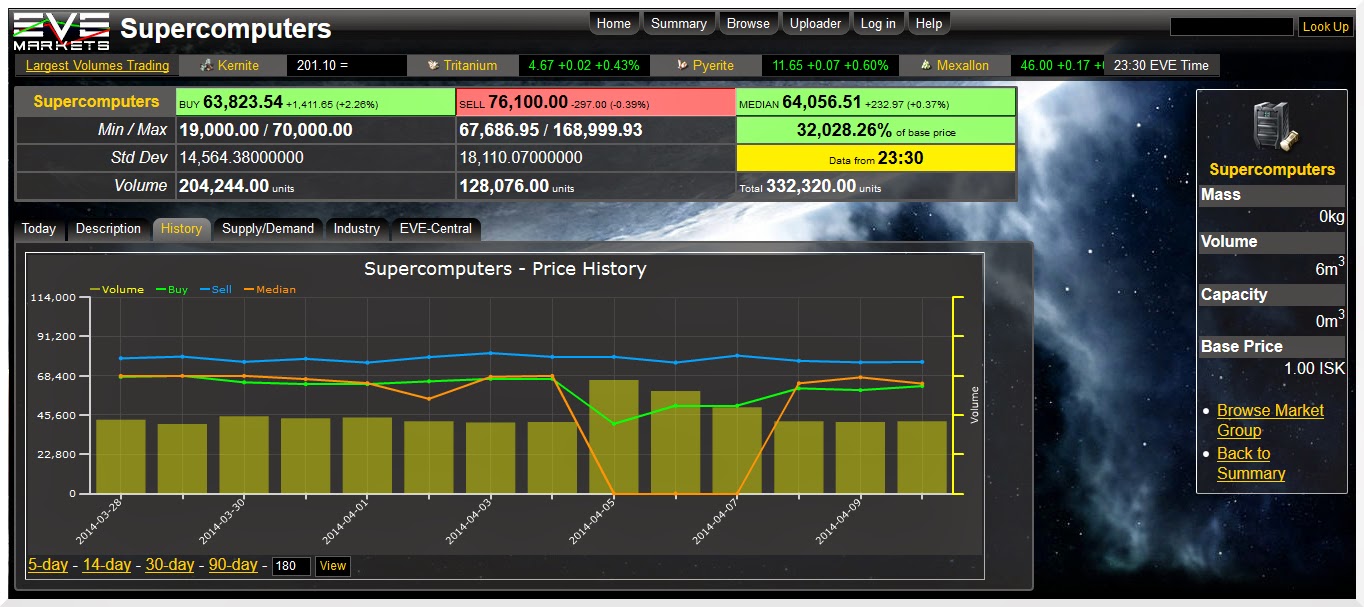Click the Log in button

point(878,24)
